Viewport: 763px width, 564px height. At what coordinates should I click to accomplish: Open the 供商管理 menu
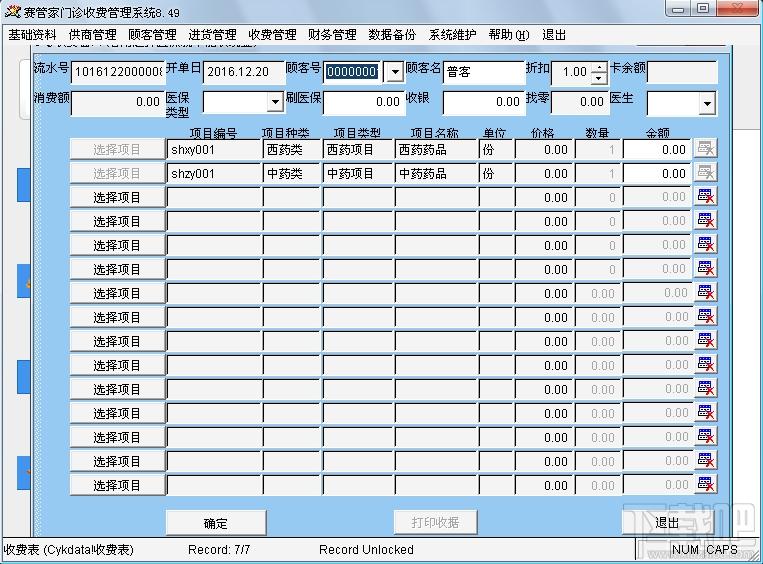tap(92, 35)
